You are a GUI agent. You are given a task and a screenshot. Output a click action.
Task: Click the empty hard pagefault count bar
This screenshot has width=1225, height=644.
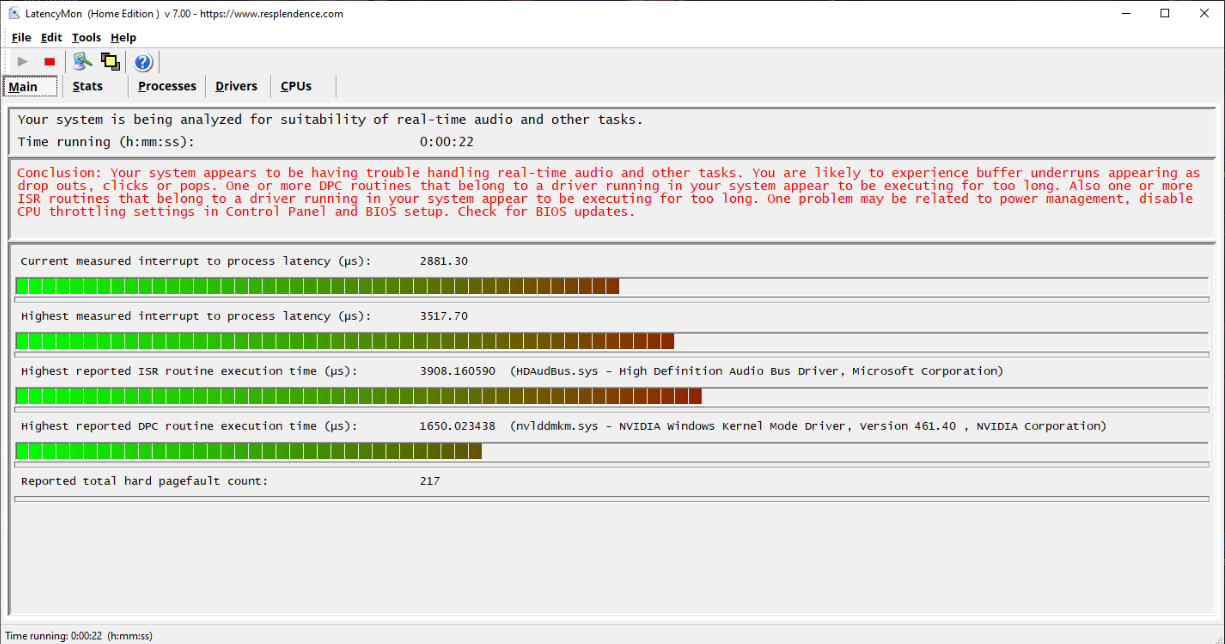pos(612,498)
